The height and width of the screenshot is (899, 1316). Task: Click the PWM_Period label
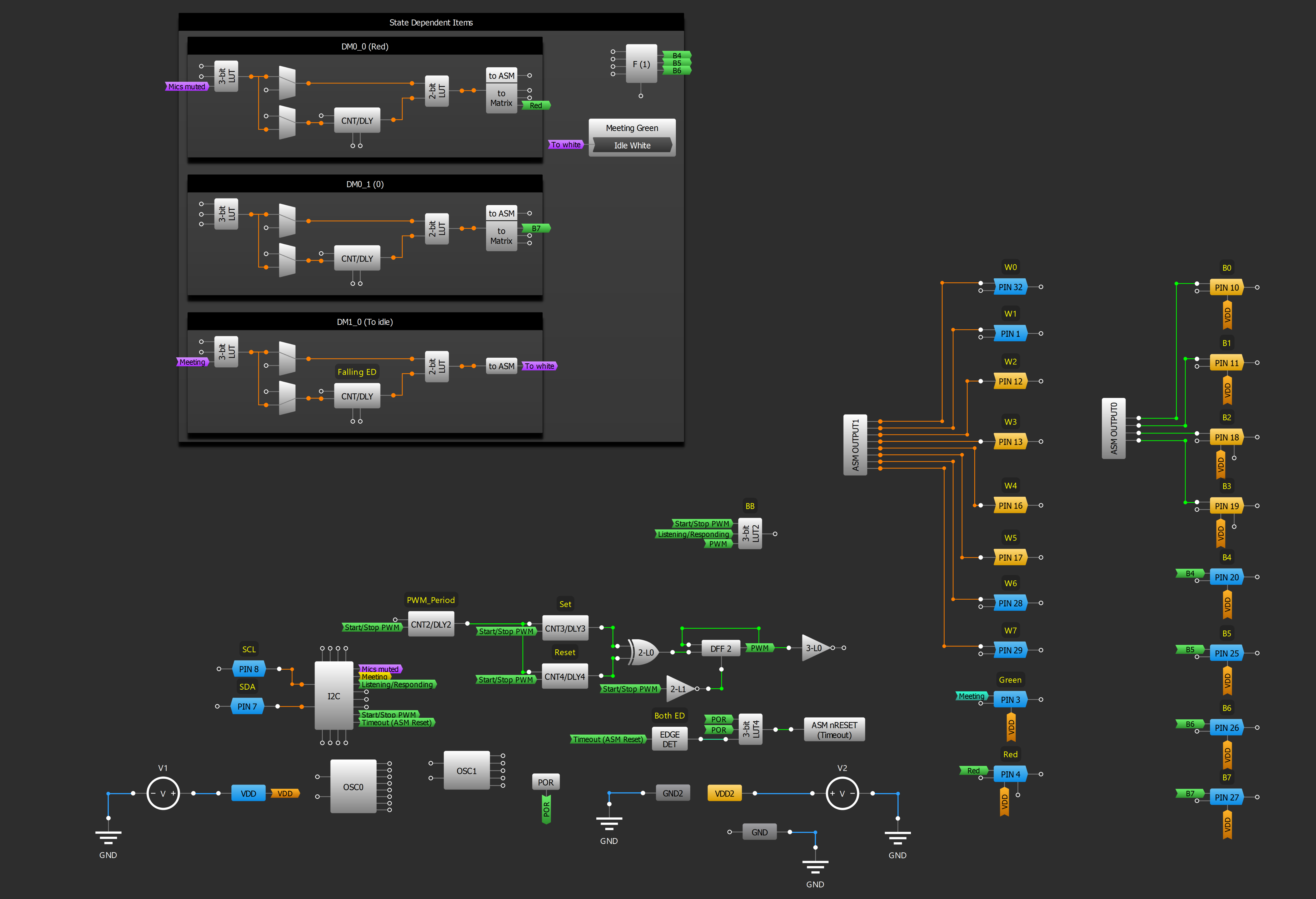click(431, 600)
